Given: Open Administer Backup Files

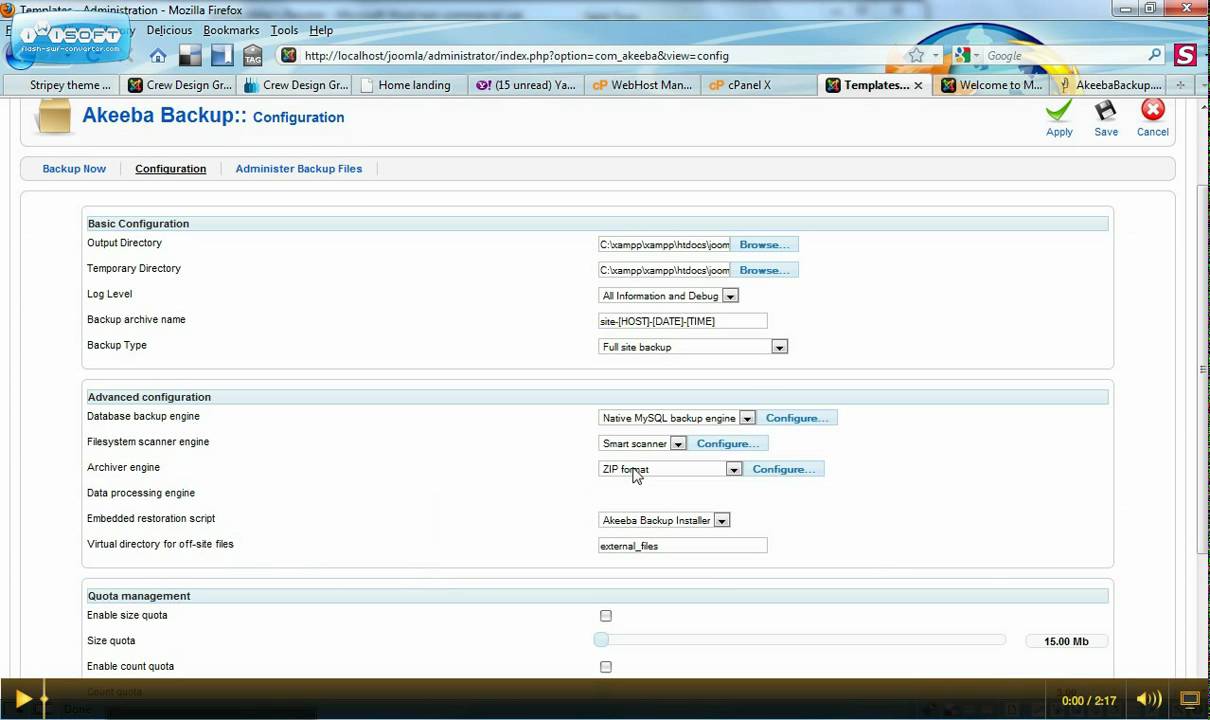Looking at the screenshot, I should pyautogui.click(x=299, y=169).
